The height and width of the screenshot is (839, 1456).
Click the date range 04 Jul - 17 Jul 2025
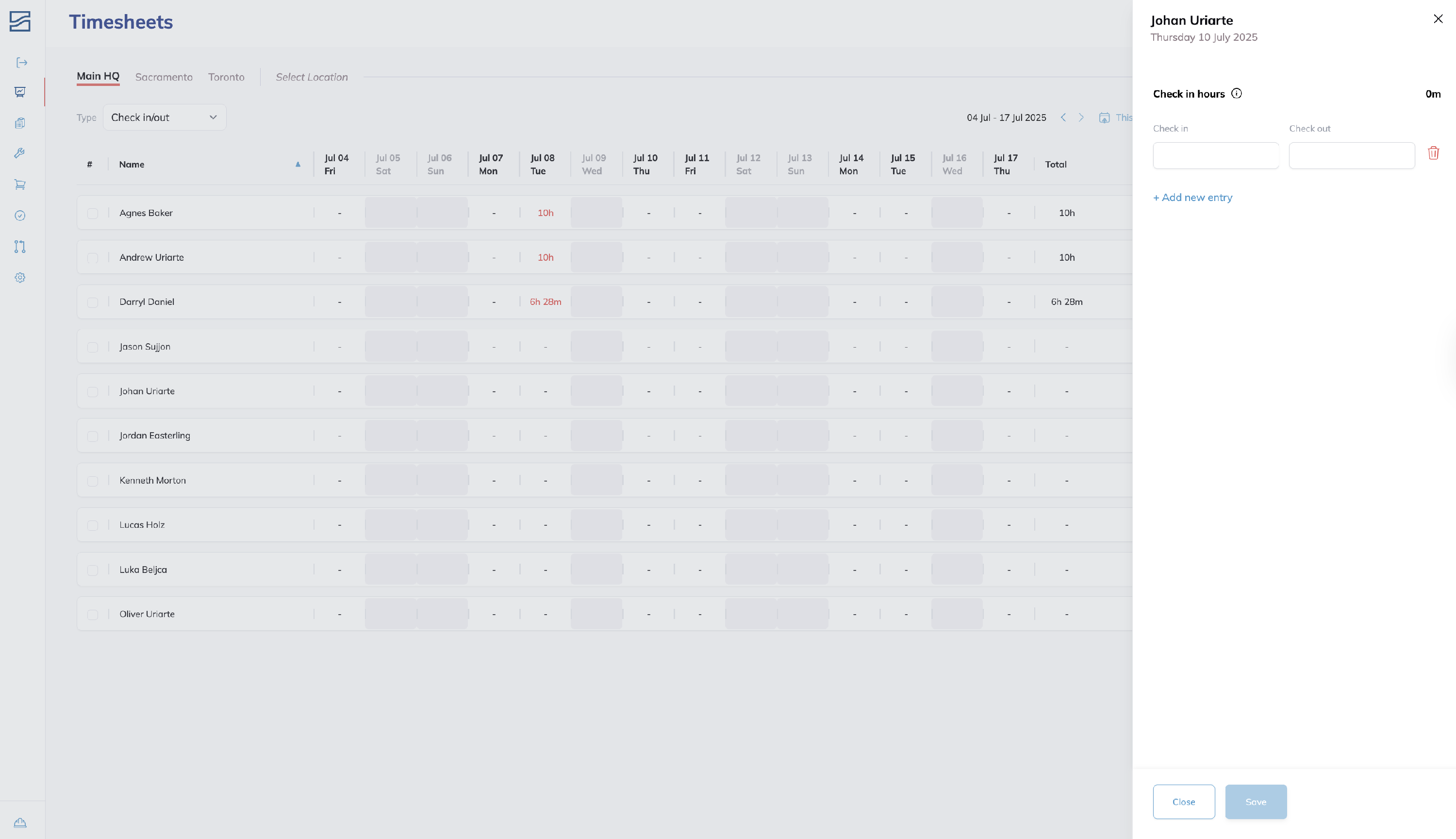(1006, 117)
